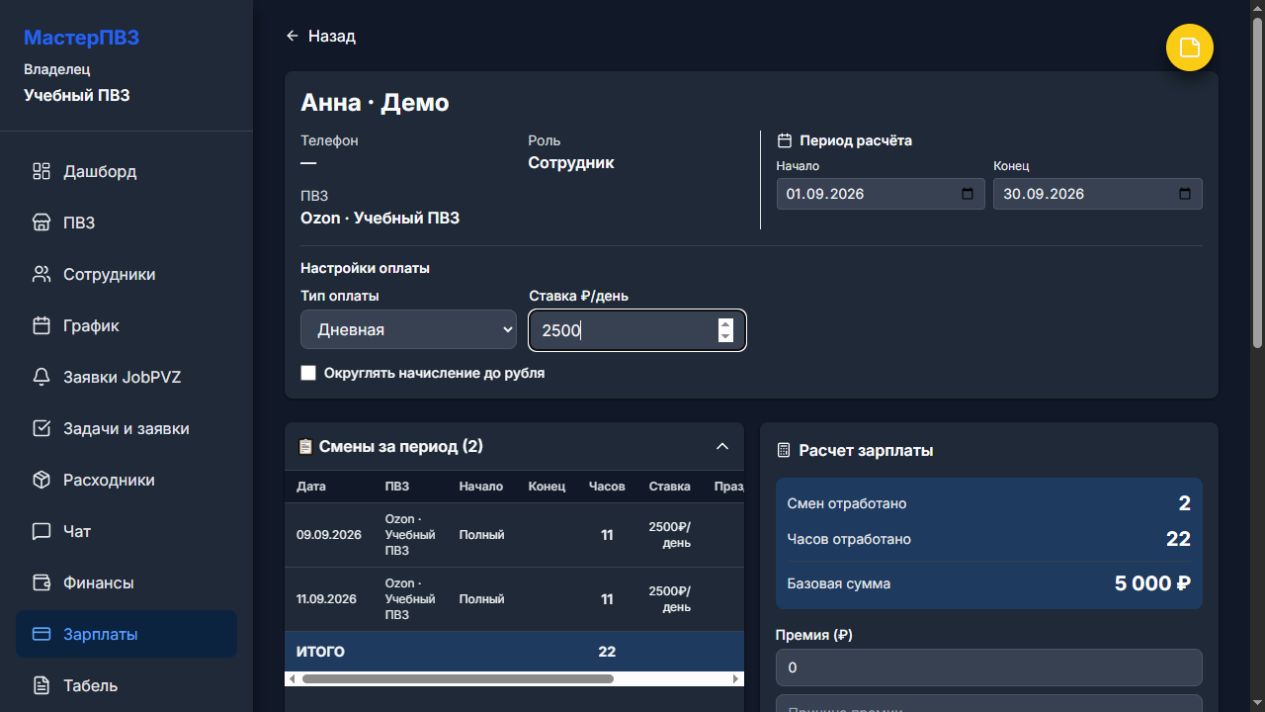
Task: Go to Сотрудники in the sidebar
Action: pos(126,274)
